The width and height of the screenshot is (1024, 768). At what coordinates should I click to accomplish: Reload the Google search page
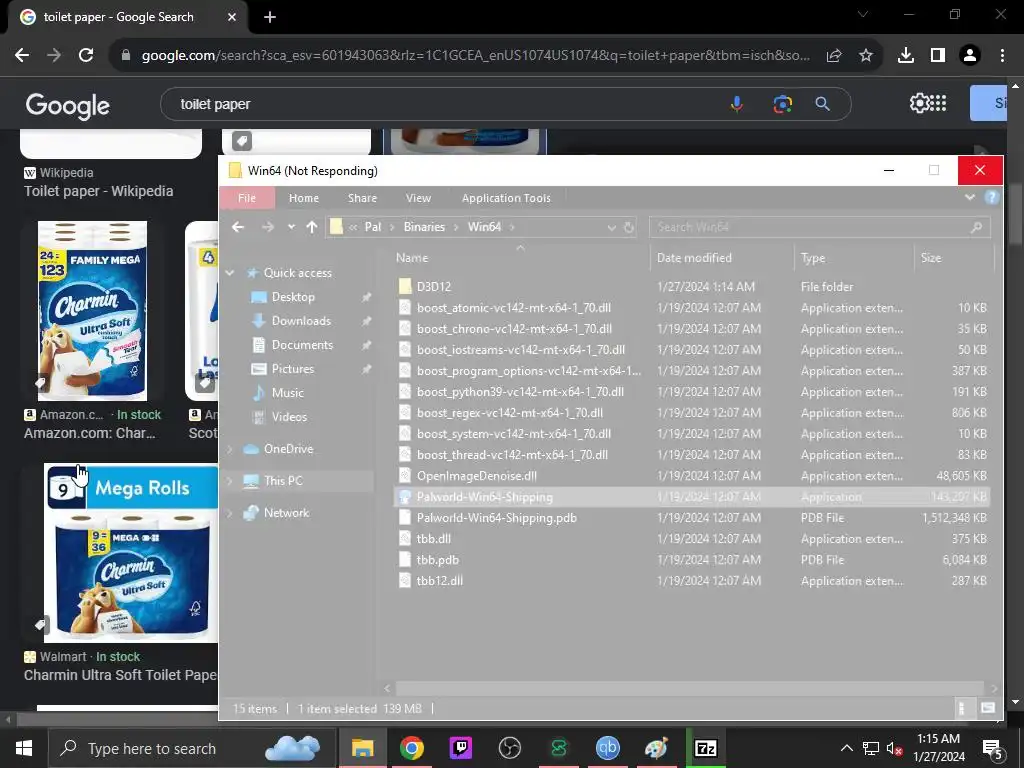coord(86,56)
